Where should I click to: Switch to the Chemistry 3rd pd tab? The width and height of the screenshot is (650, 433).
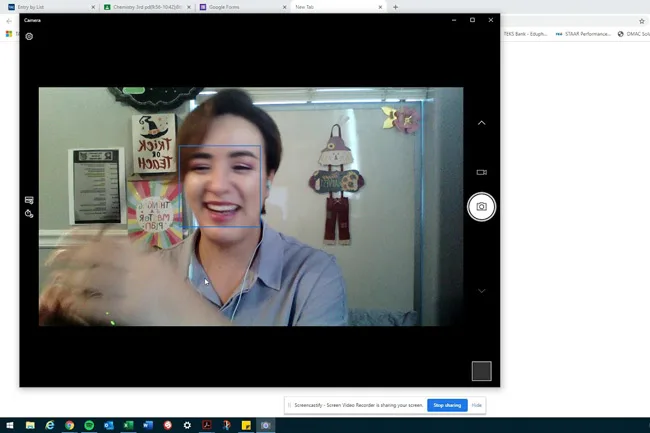point(146,7)
